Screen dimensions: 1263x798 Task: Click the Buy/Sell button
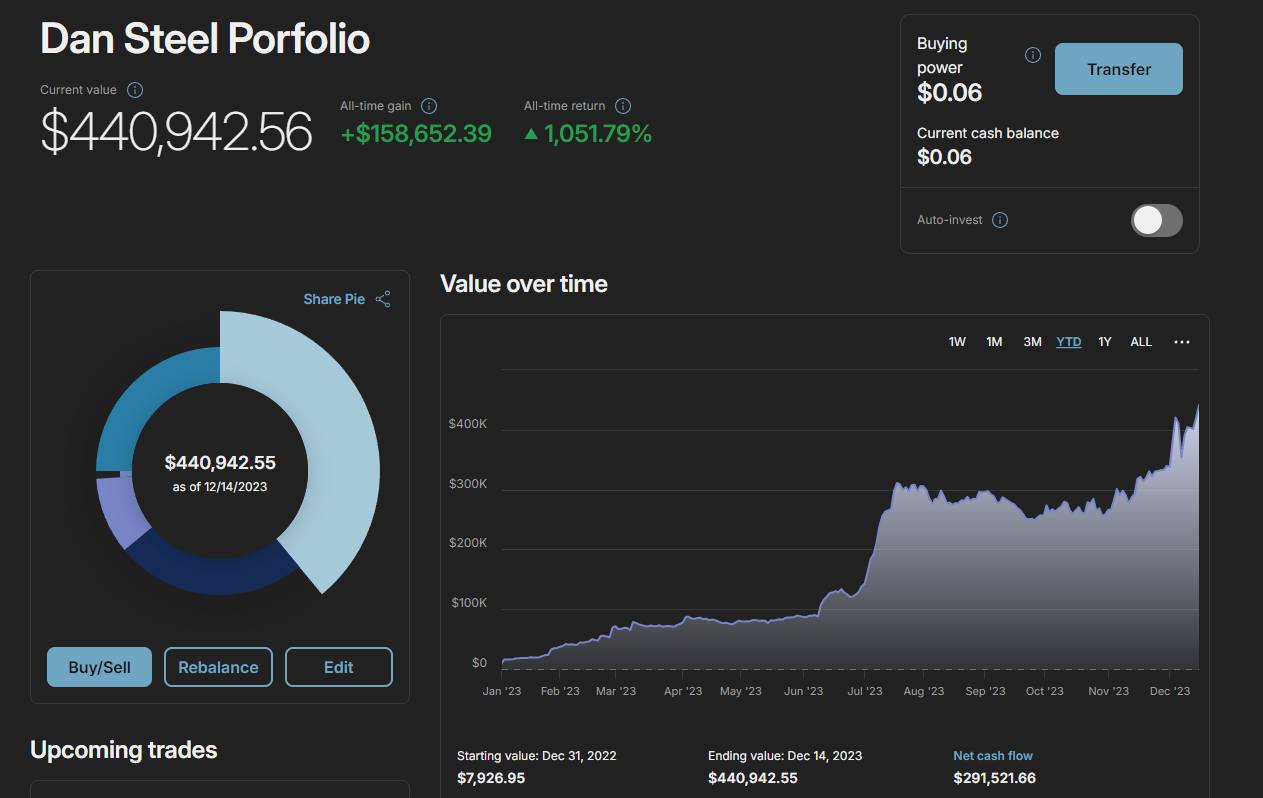(x=99, y=667)
